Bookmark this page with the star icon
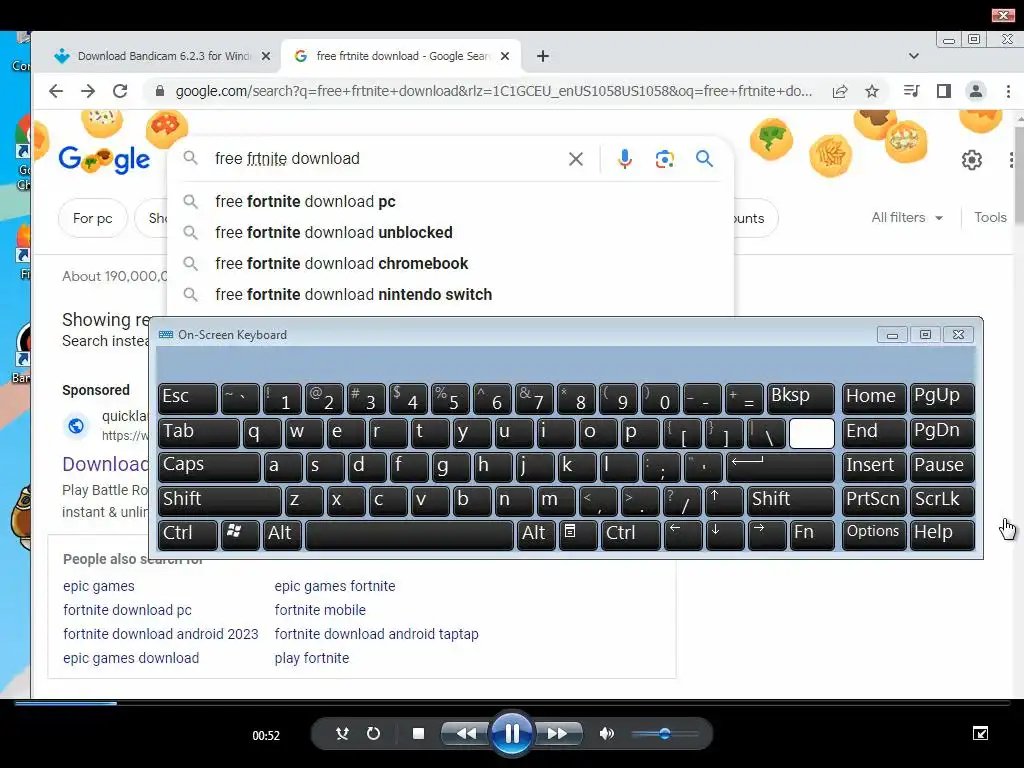The image size is (1024, 768). coord(872,91)
